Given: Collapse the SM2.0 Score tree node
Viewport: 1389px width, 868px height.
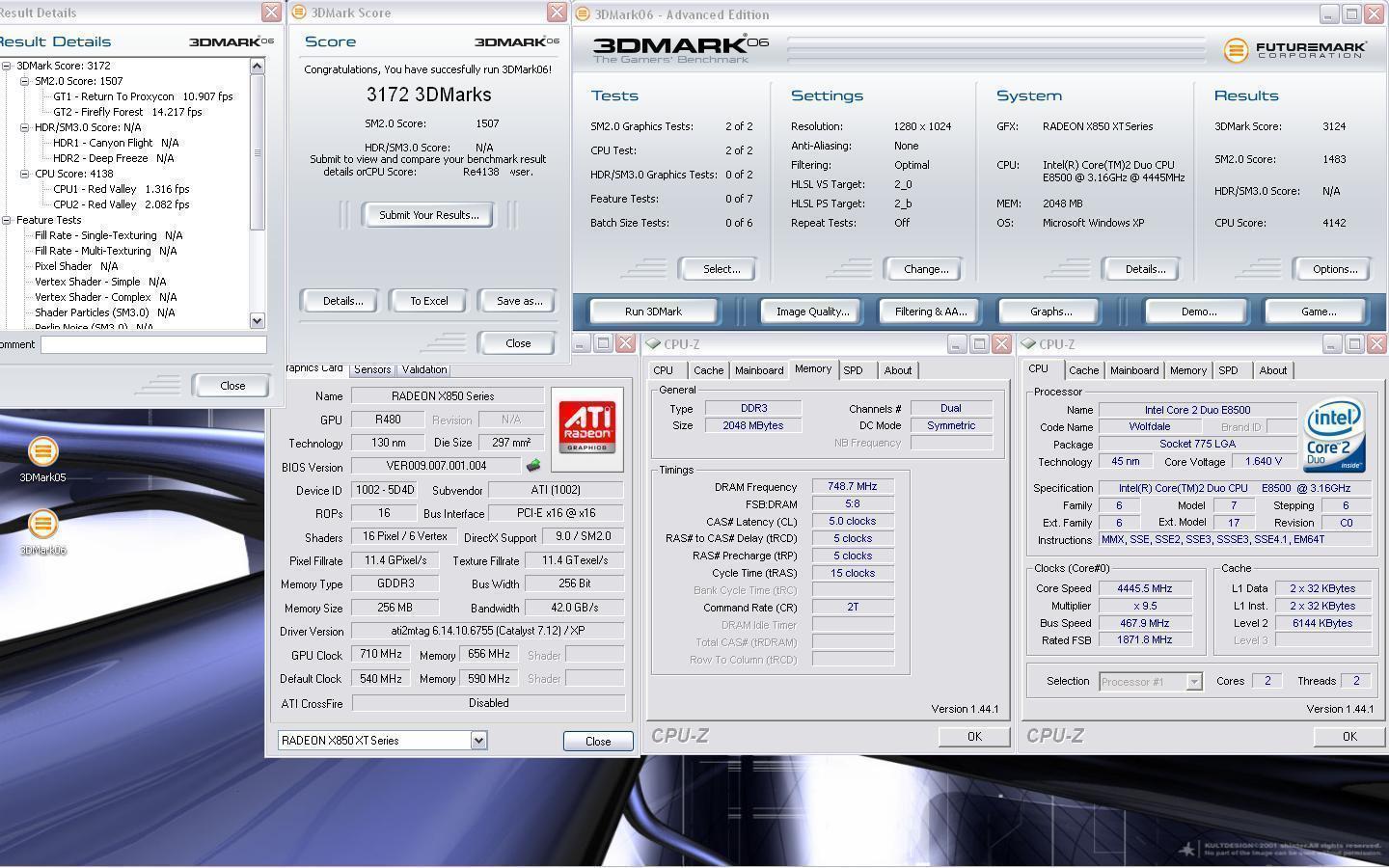Looking at the screenshot, I should (25, 81).
